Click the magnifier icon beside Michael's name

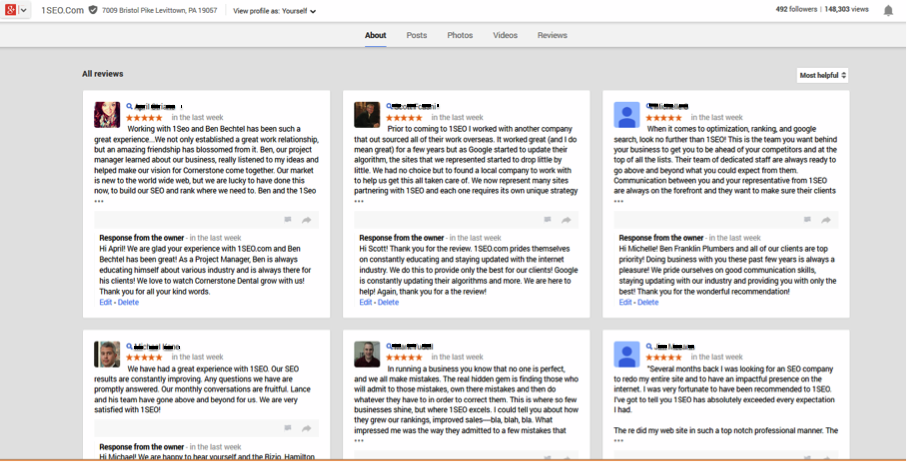pyautogui.click(x=130, y=346)
